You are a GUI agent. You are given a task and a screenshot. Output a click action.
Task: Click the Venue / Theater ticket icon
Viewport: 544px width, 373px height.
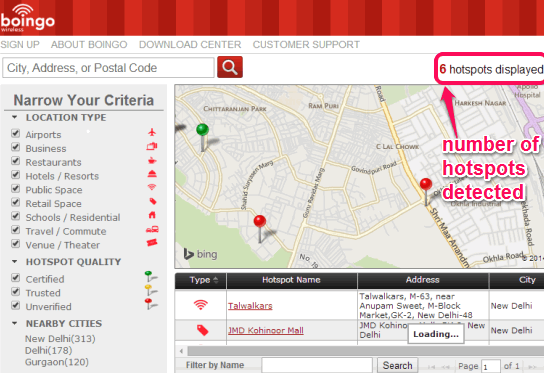152,243
